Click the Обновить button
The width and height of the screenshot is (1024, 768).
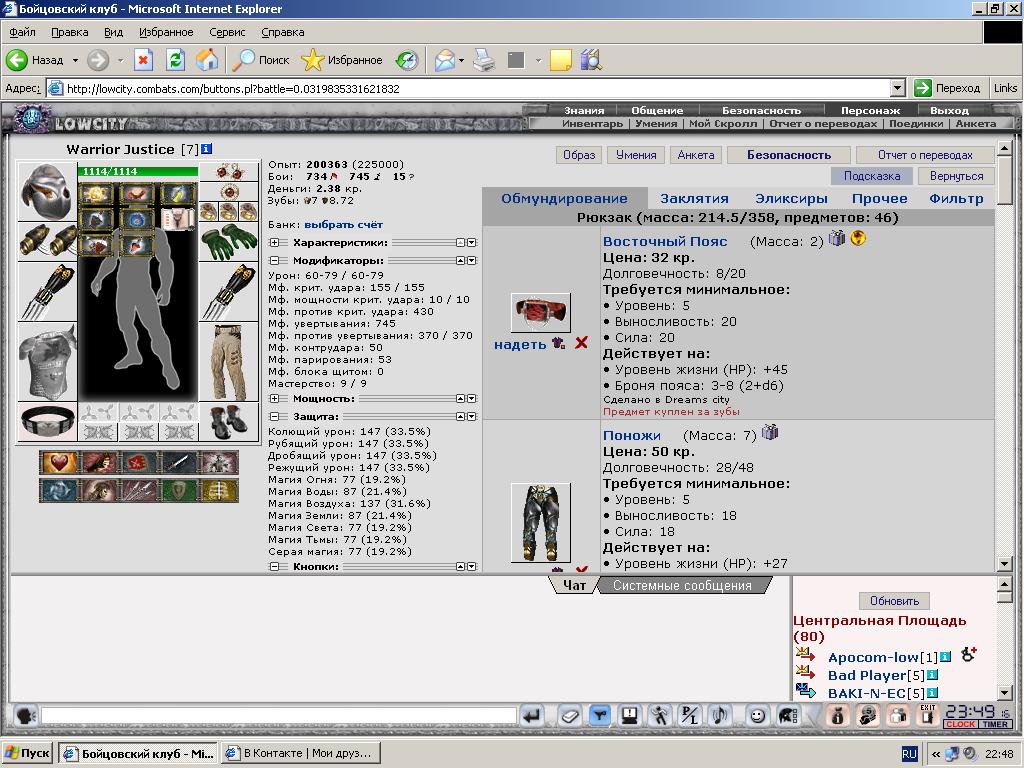[x=894, y=601]
